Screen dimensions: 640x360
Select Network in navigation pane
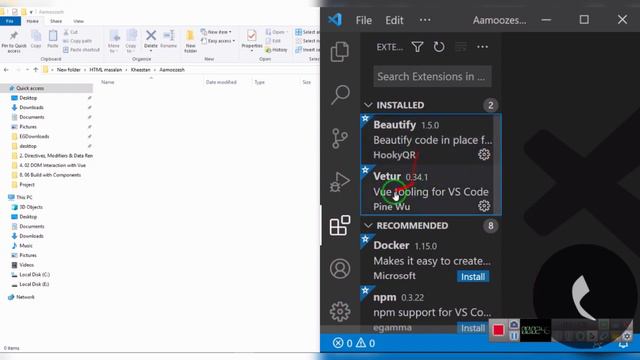25,297
